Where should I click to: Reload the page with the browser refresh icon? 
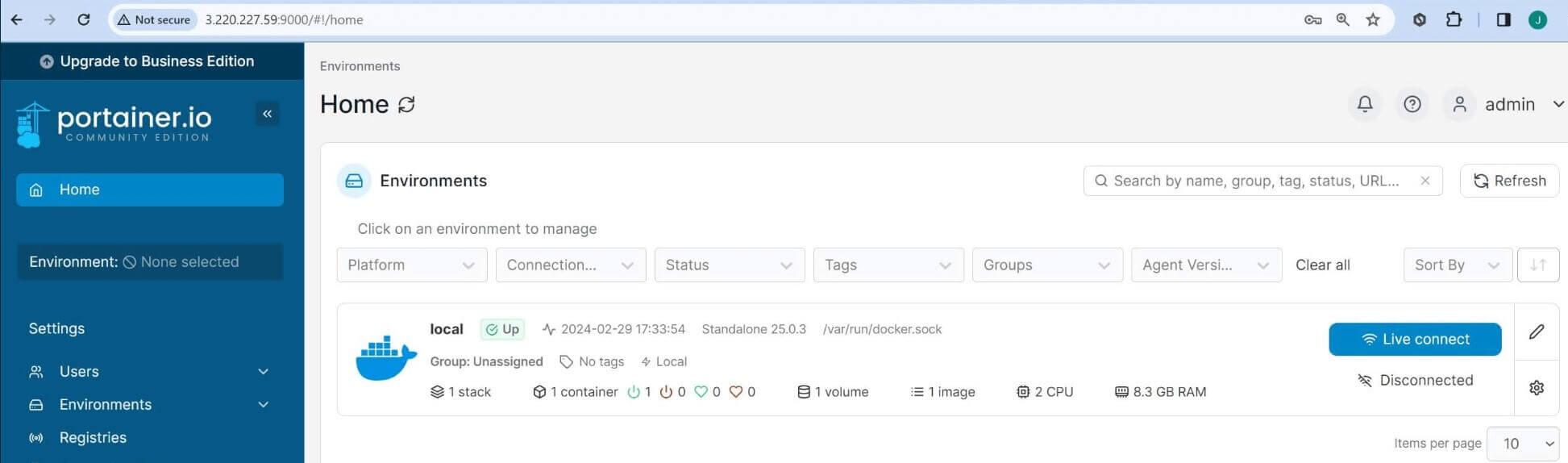(x=84, y=19)
